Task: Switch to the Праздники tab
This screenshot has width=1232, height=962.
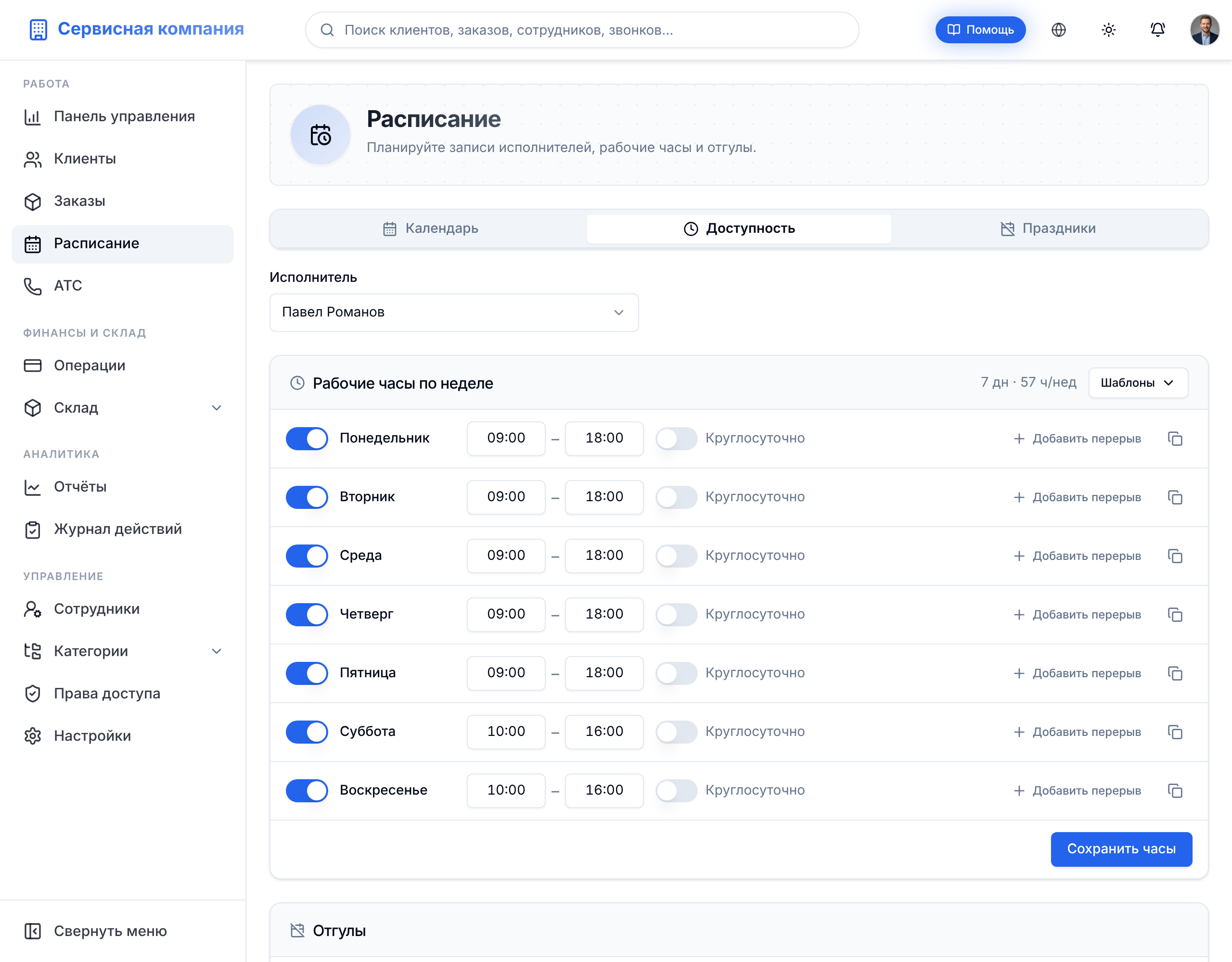Action: tap(1048, 228)
